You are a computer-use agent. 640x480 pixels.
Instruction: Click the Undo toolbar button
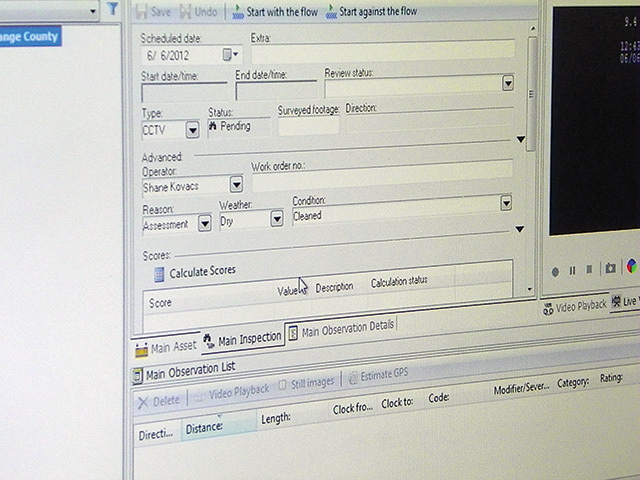coord(197,12)
